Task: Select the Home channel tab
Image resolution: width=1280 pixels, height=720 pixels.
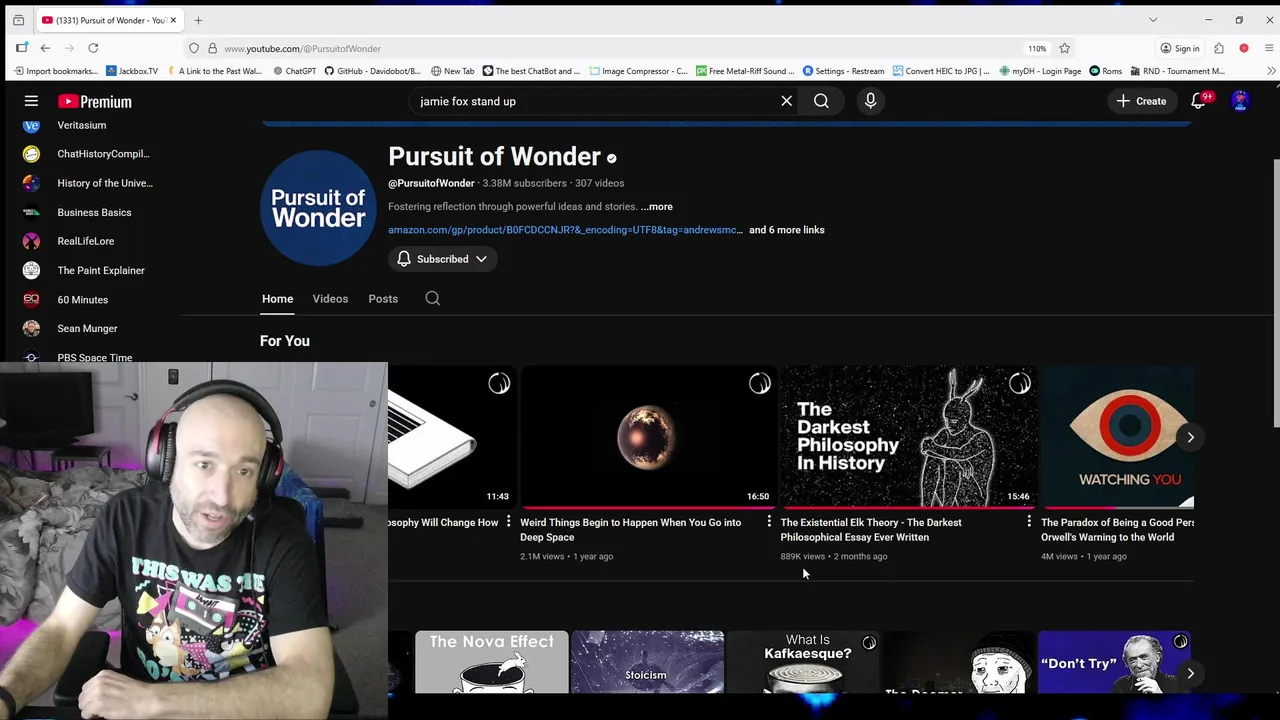Action: 277,298
